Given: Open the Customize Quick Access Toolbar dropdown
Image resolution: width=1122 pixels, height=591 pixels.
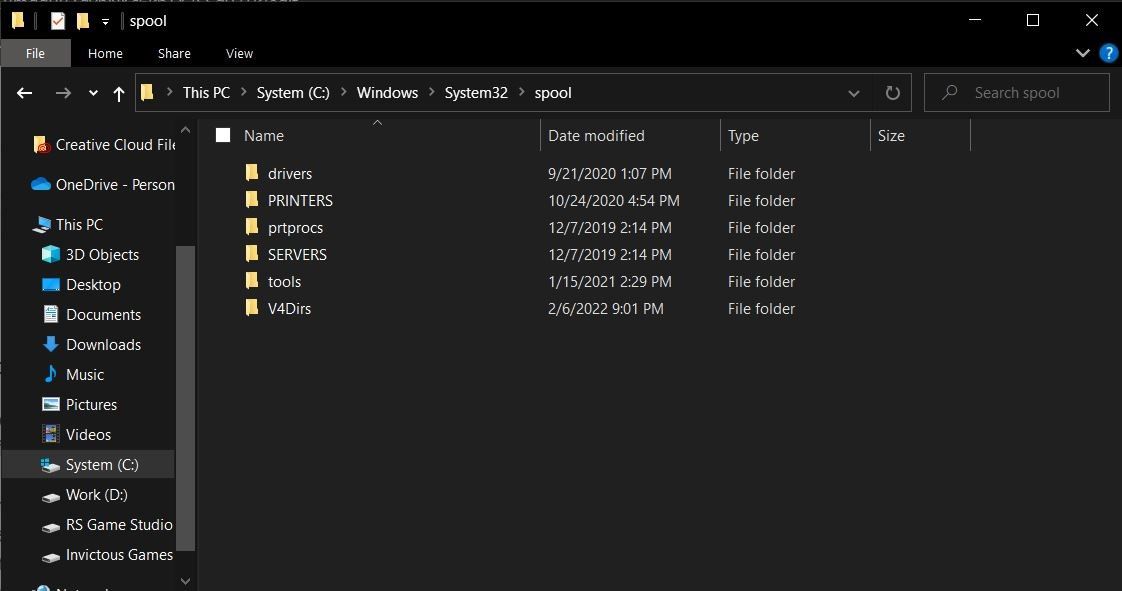Looking at the screenshot, I should point(105,21).
